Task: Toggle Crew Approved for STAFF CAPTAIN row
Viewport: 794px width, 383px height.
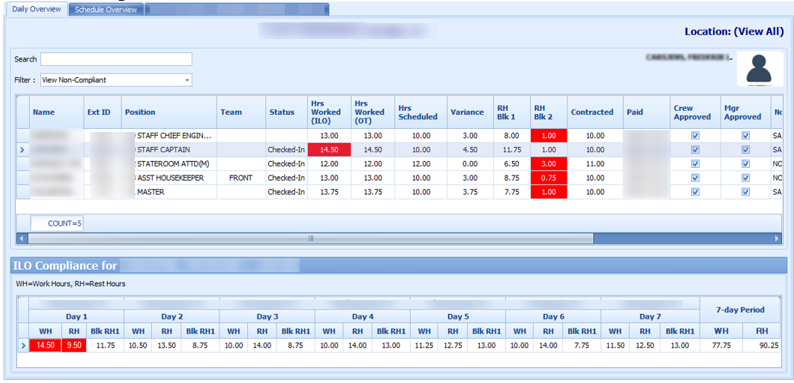Action: tap(695, 150)
